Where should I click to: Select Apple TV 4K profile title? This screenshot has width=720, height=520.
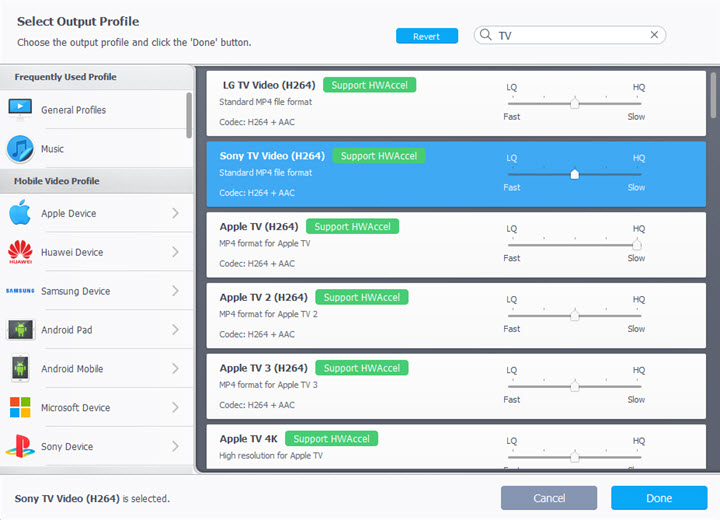tap(248, 439)
